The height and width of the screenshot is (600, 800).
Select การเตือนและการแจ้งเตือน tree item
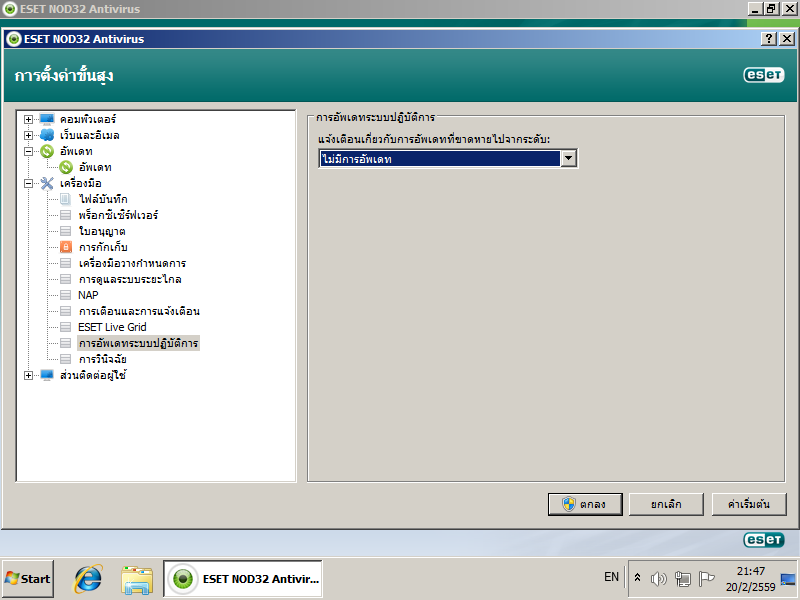139,311
